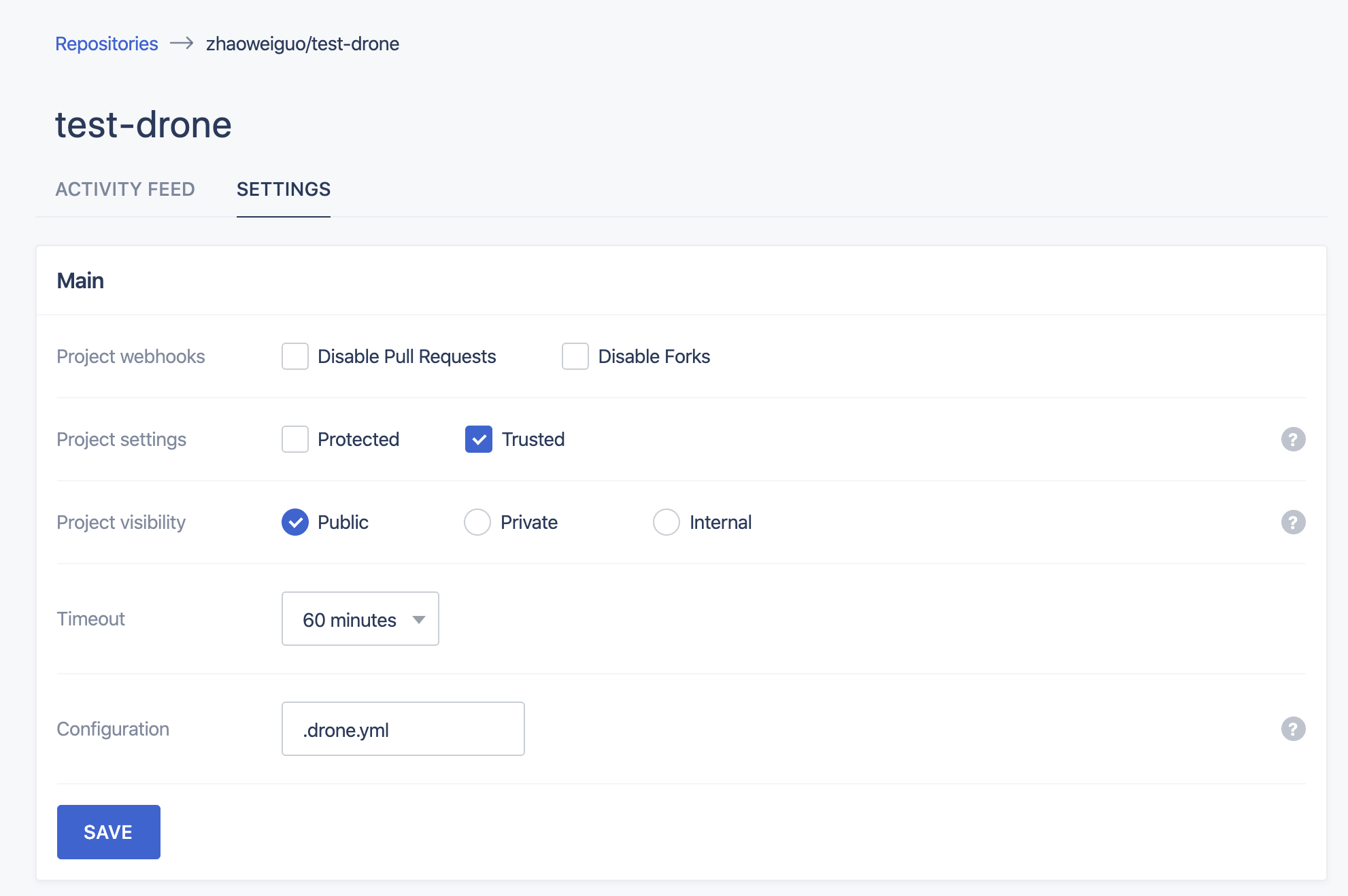This screenshot has height=896, width=1348.
Task: Click the Timeout dropdown arrow
Action: 419,619
